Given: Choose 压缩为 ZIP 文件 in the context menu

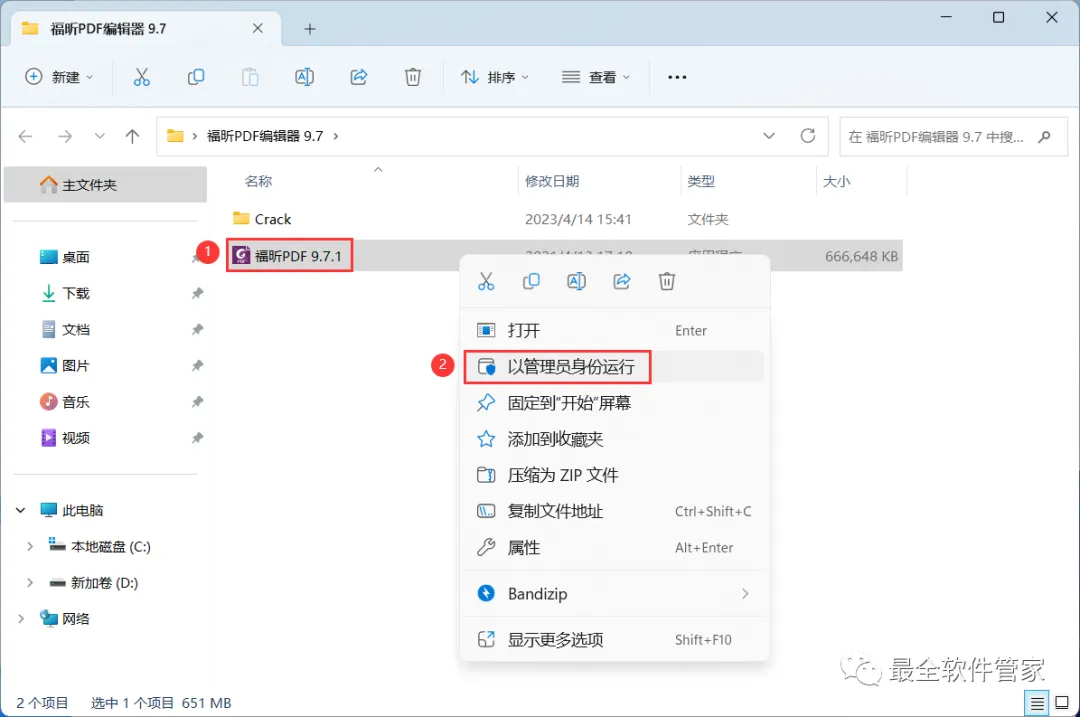Looking at the screenshot, I should [614, 475].
